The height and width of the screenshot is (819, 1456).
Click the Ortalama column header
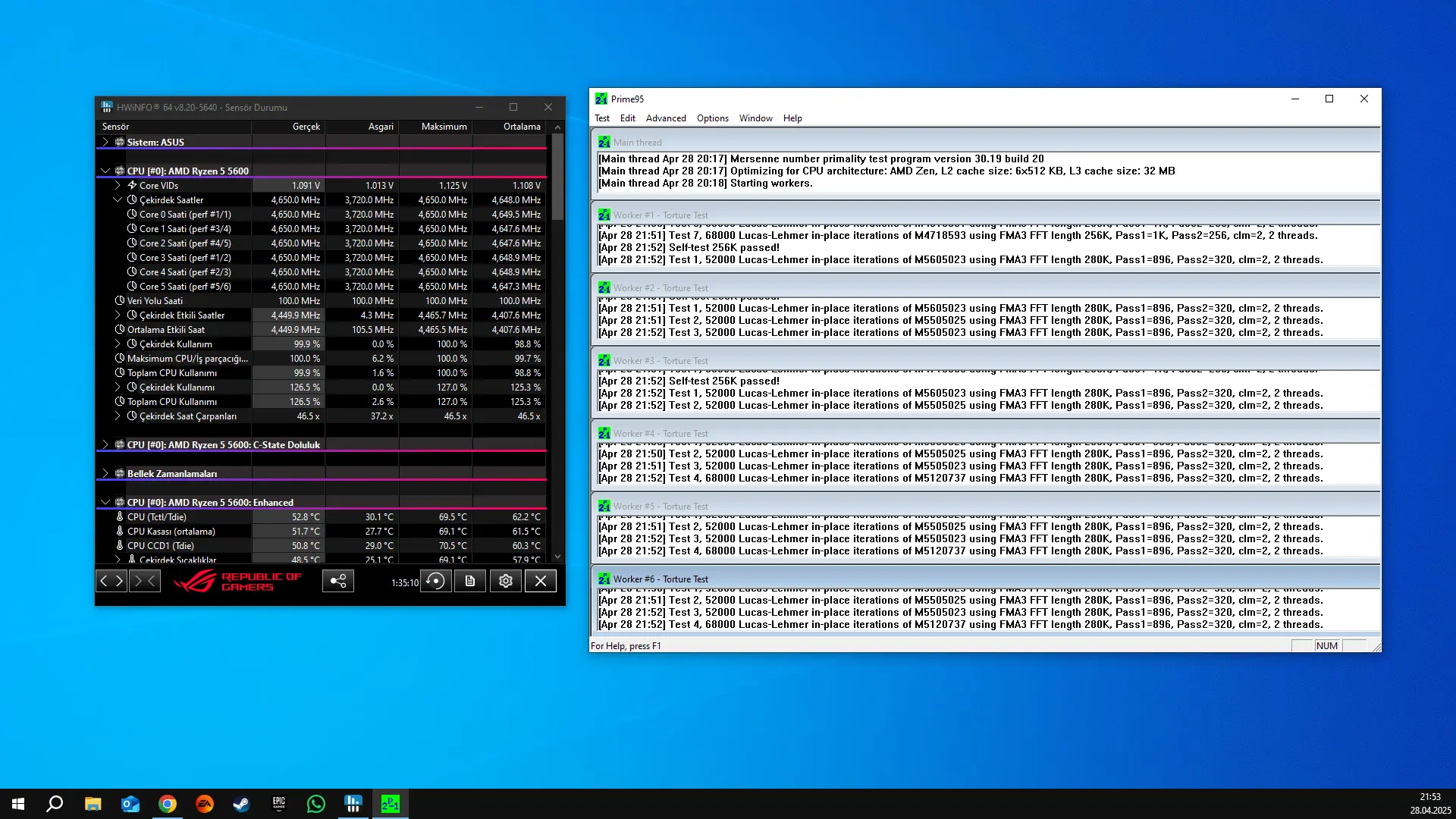coord(509,127)
